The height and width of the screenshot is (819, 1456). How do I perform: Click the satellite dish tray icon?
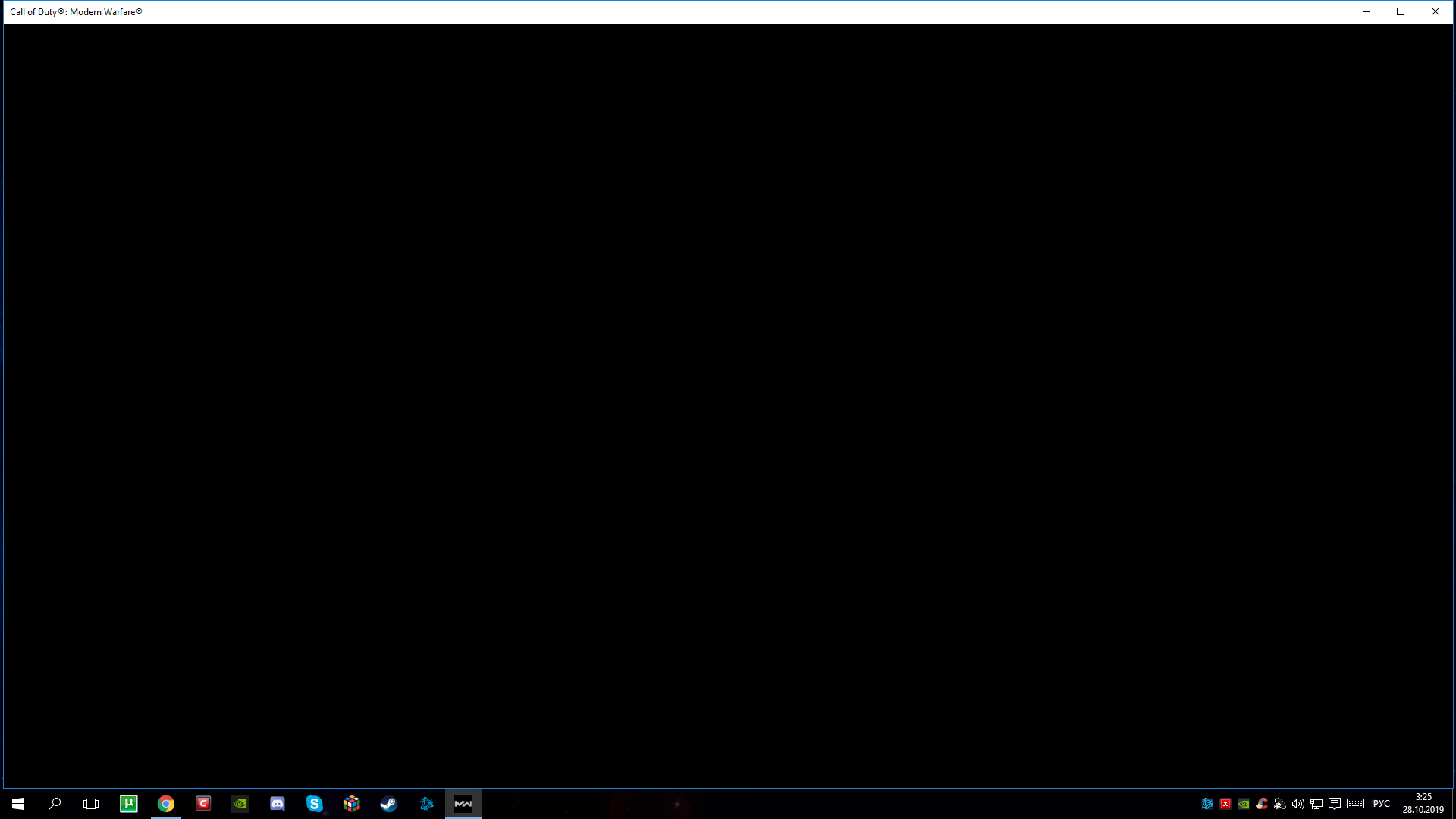click(x=1280, y=804)
